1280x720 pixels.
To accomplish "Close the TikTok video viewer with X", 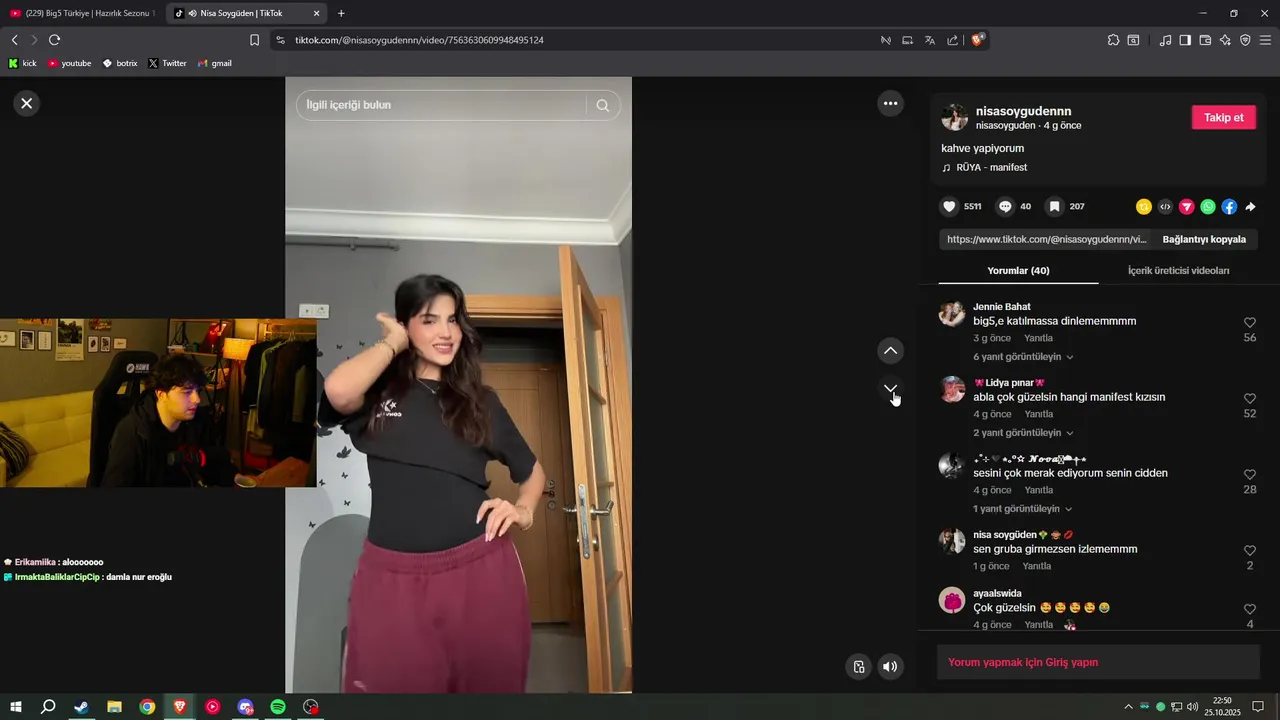I will 27,103.
